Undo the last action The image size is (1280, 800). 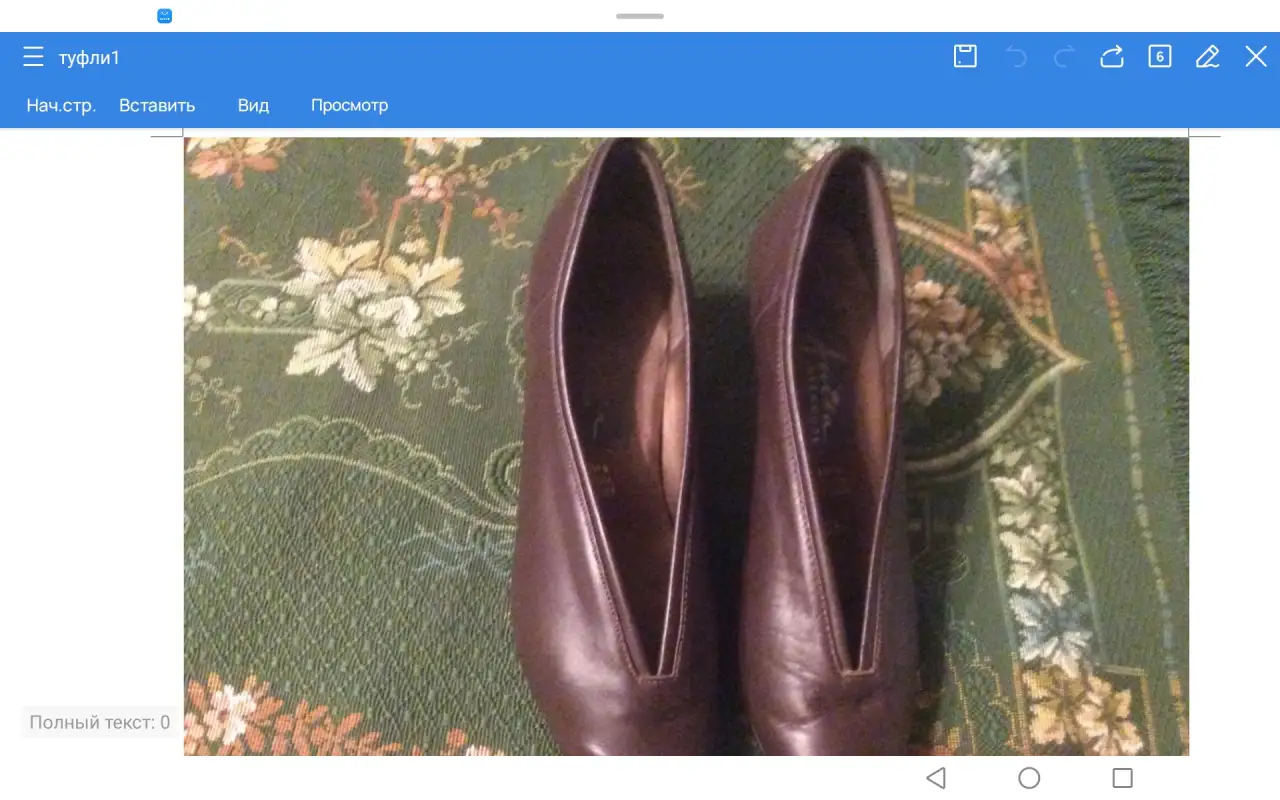[x=1017, y=57]
